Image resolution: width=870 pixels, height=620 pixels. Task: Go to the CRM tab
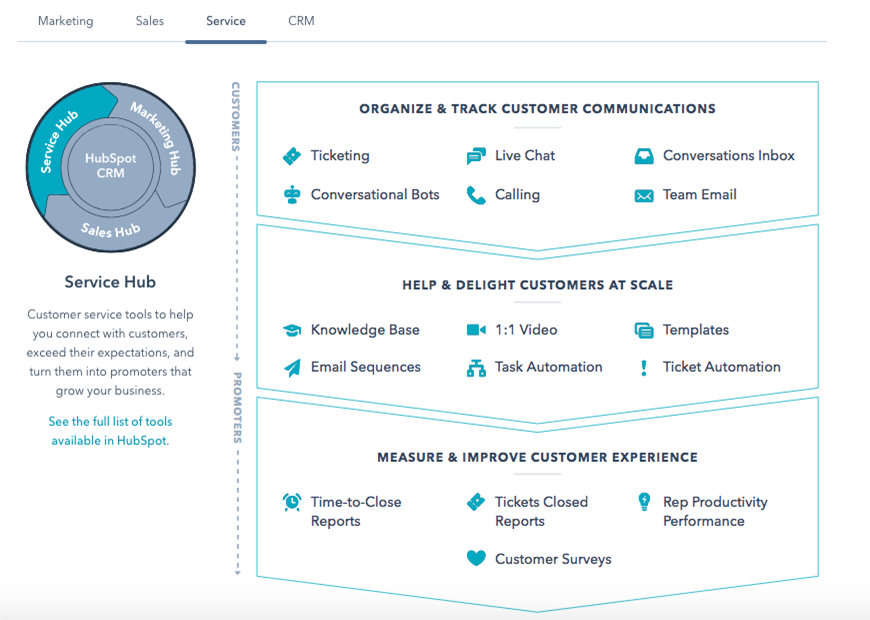click(x=301, y=21)
